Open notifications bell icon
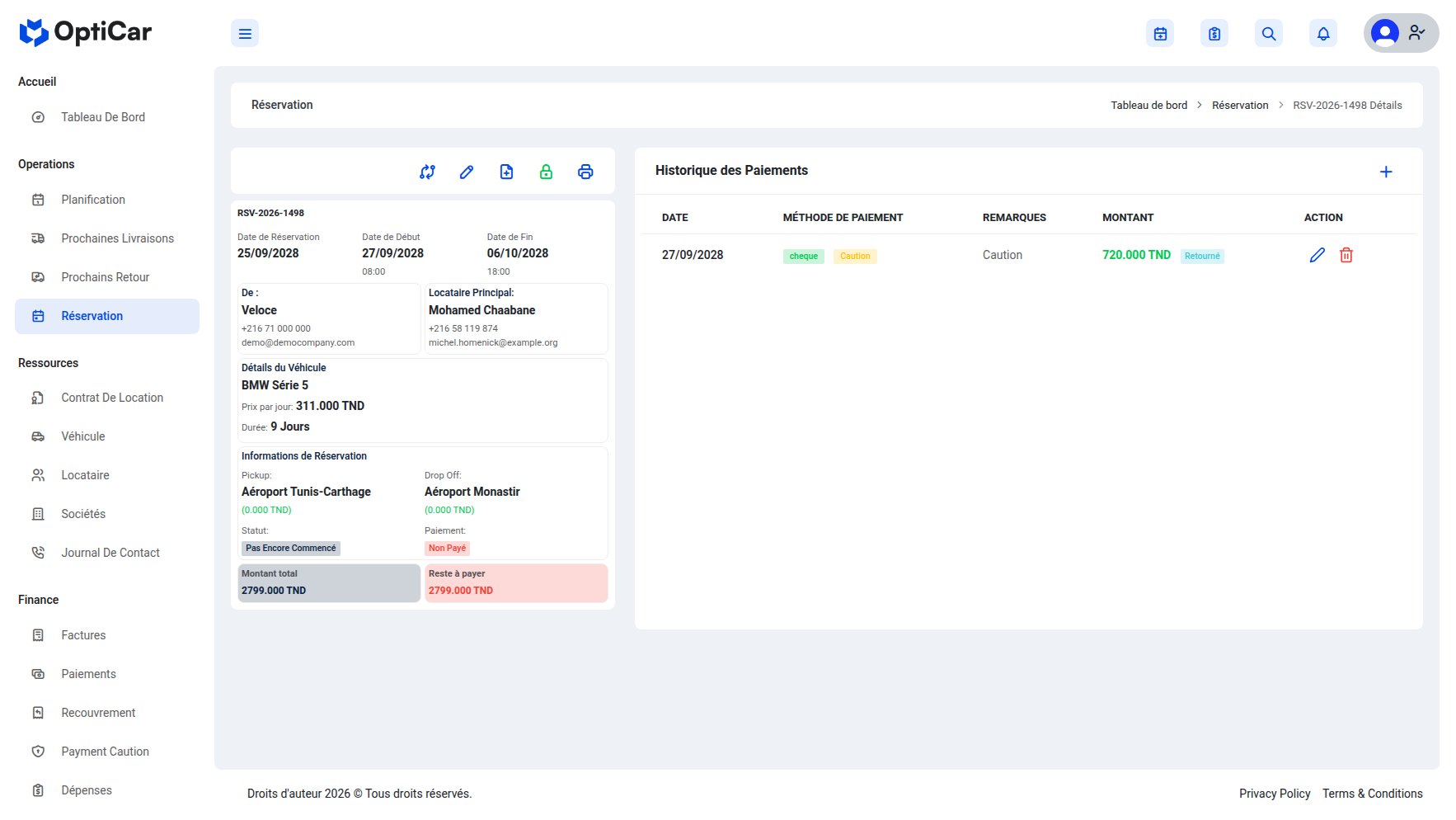Screen dimensions: 1456x820 [1323, 34]
